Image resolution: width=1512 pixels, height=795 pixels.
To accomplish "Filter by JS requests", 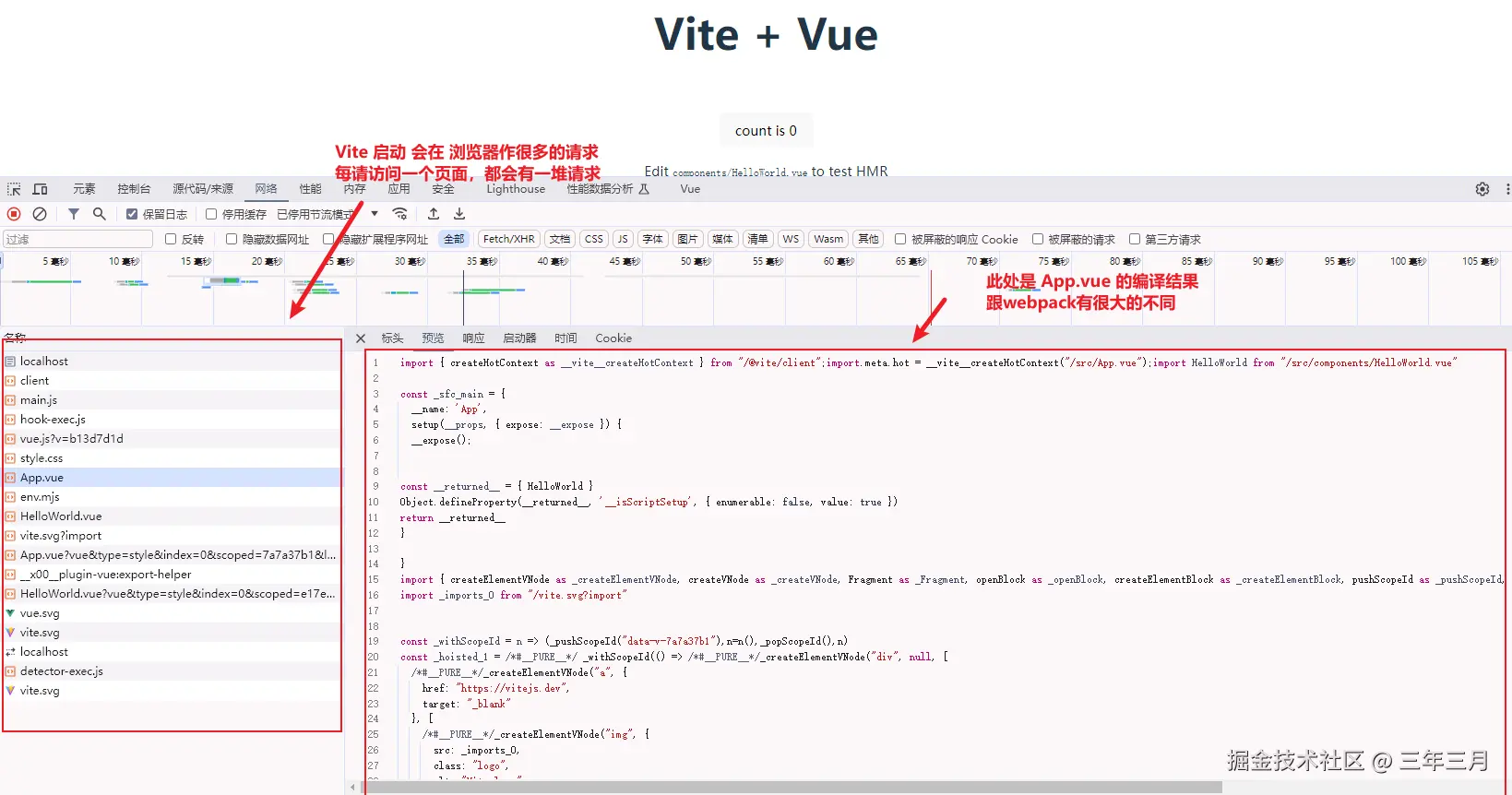I will tap(623, 239).
